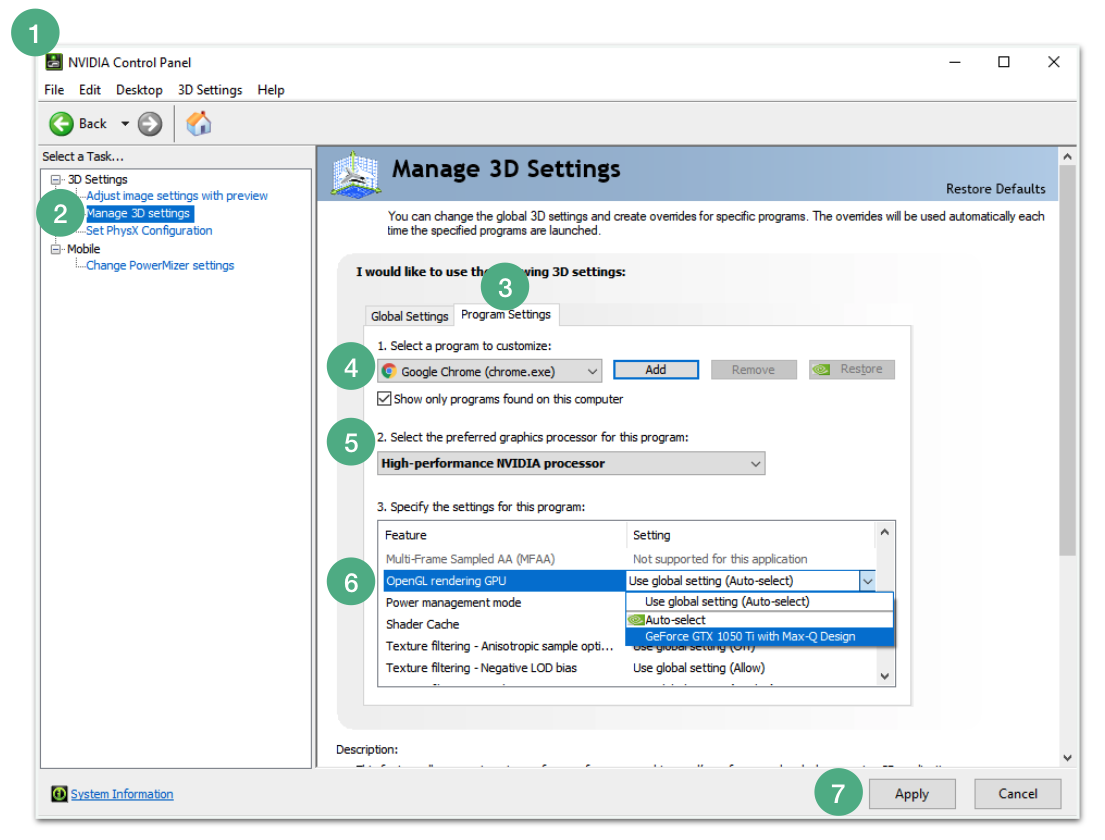
Task: Open the OpenGL rendering GPU setting dropdown arrow
Action: 868,581
